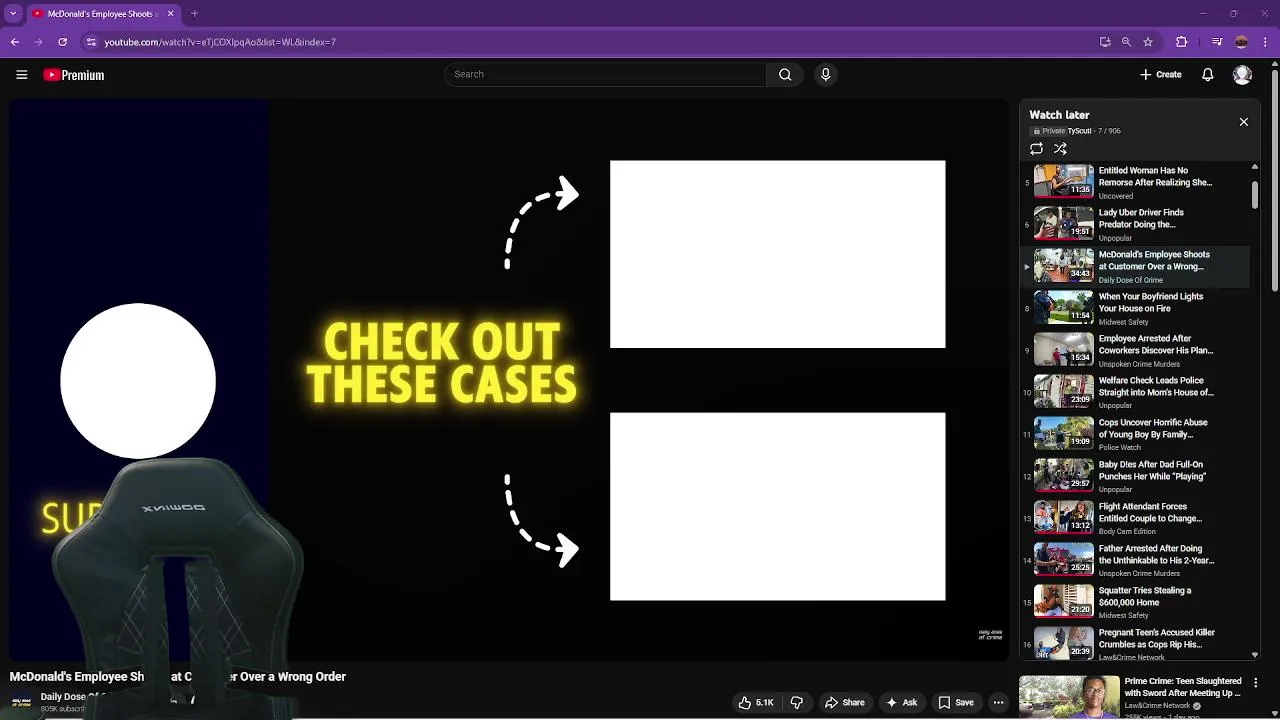The height and width of the screenshot is (720, 1280).
Task: Focus the YouTube search box
Action: (x=605, y=74)
